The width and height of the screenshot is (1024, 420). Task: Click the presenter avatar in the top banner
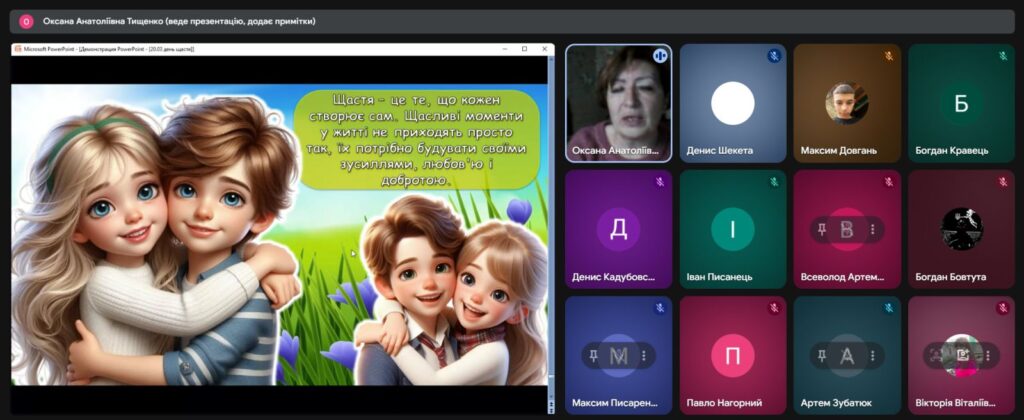26,21
